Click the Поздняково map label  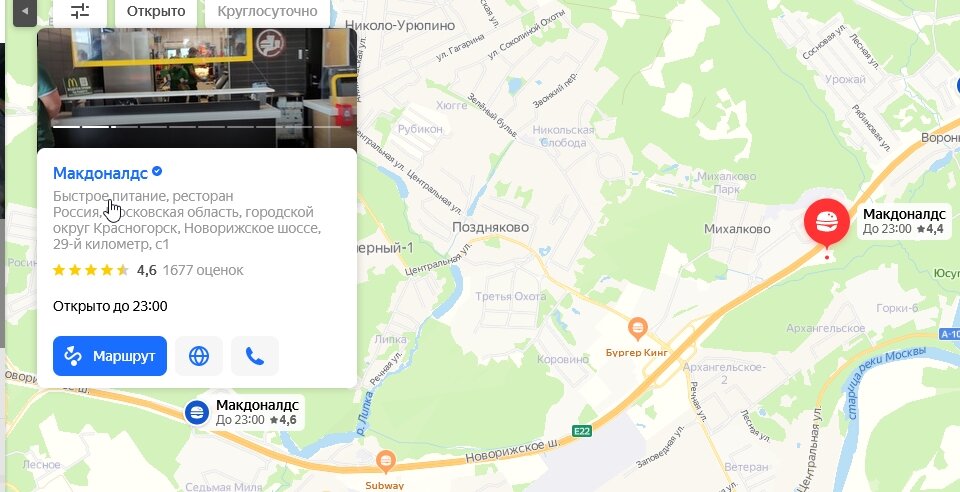point(490,227)
